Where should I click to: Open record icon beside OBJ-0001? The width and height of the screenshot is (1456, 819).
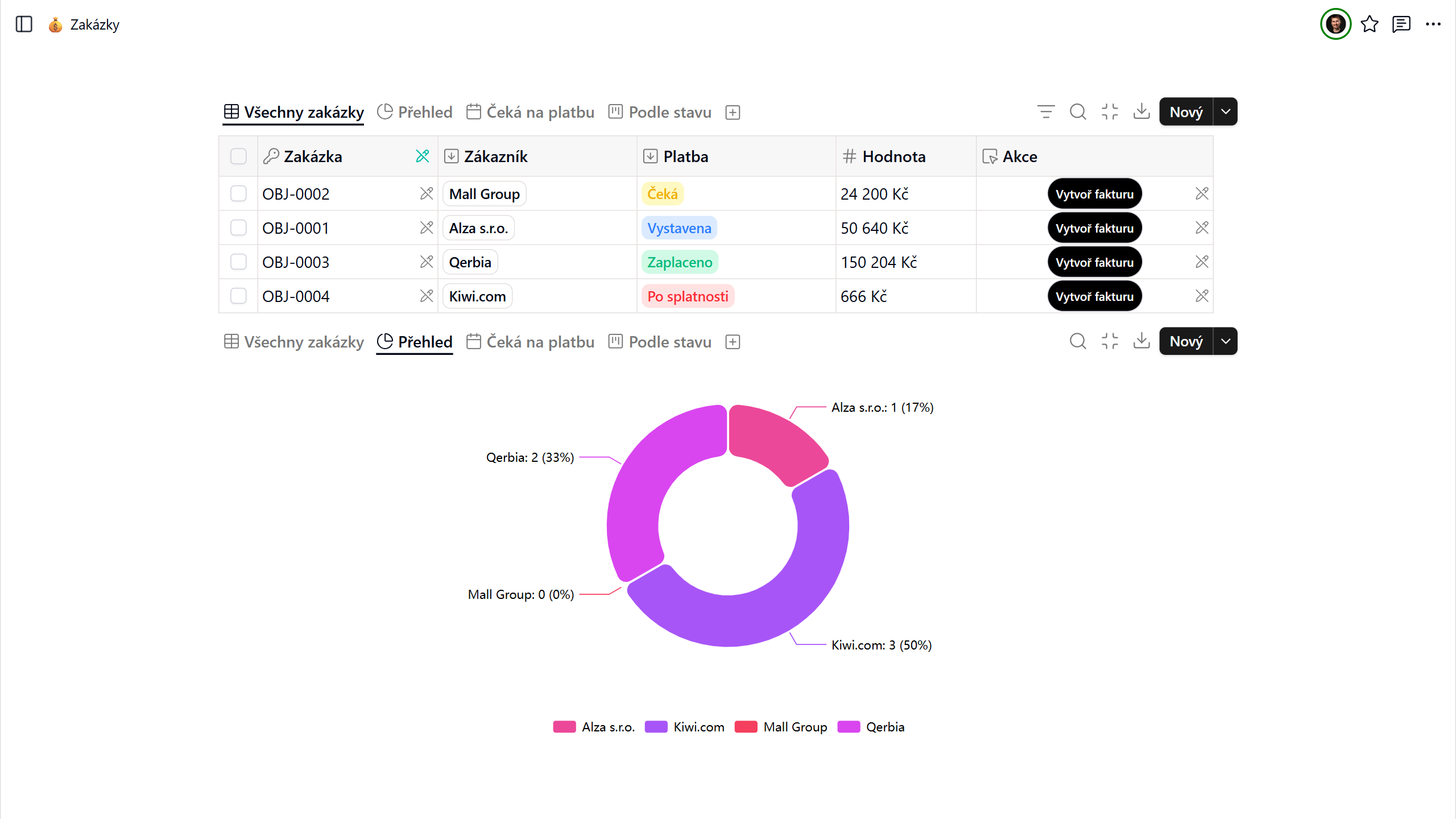427,228
